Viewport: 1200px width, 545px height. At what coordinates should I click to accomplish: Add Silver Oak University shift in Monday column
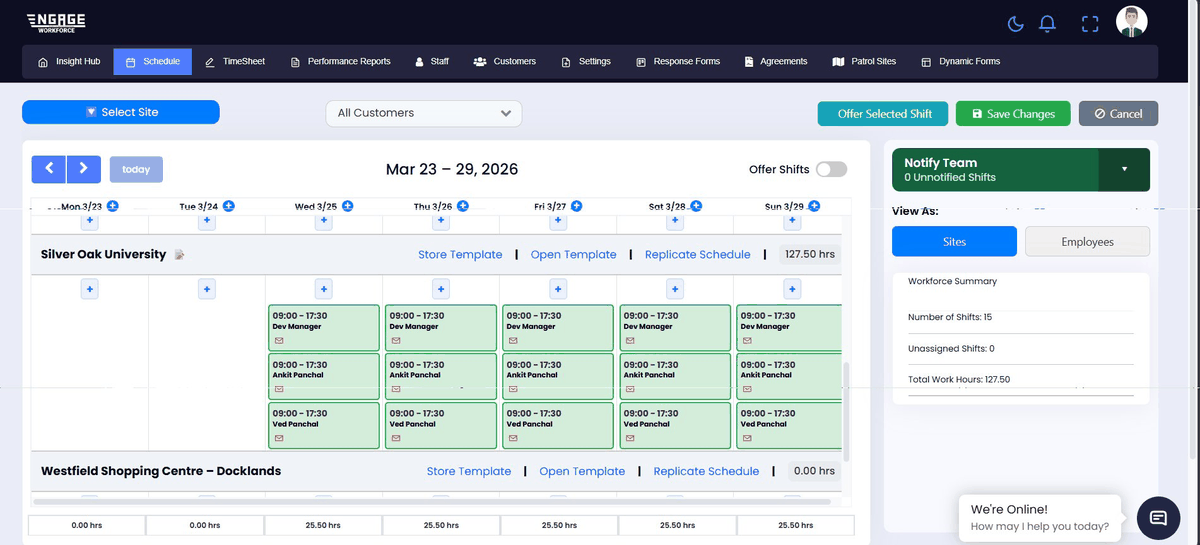coord(89,289)
